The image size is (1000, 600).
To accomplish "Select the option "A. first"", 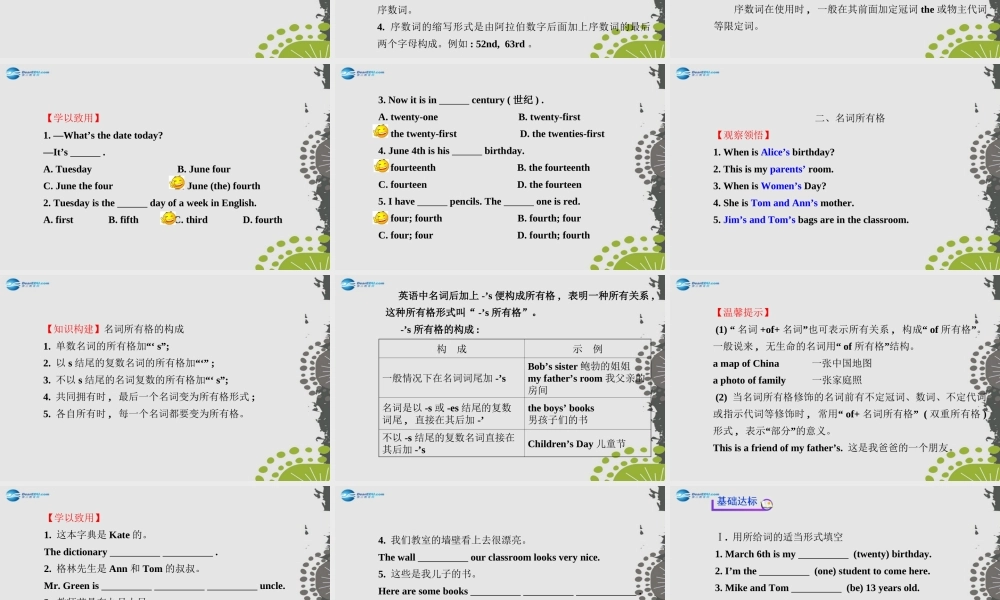I will [58, 220].
